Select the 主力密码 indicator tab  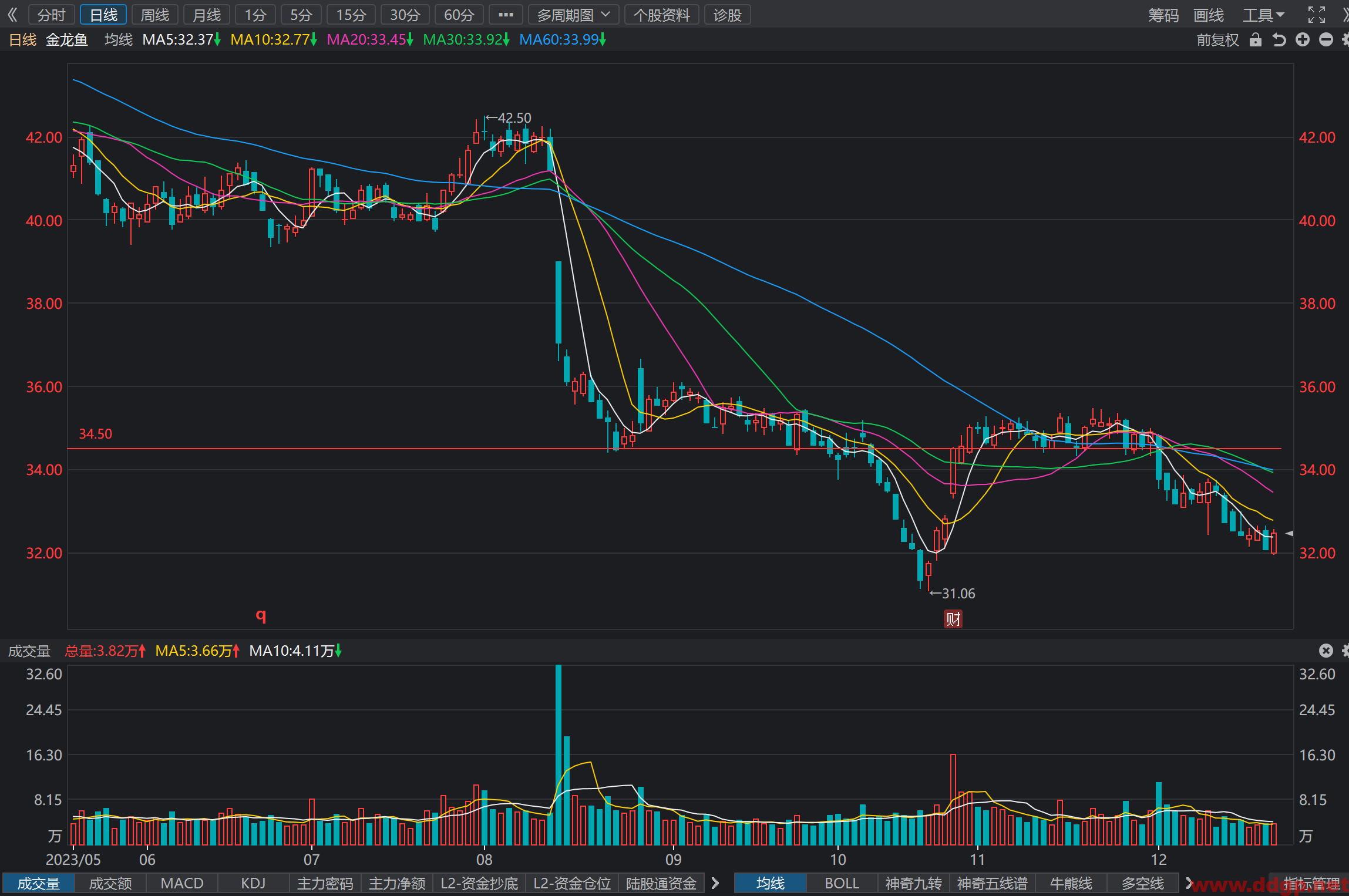click(x=325, y=883)
